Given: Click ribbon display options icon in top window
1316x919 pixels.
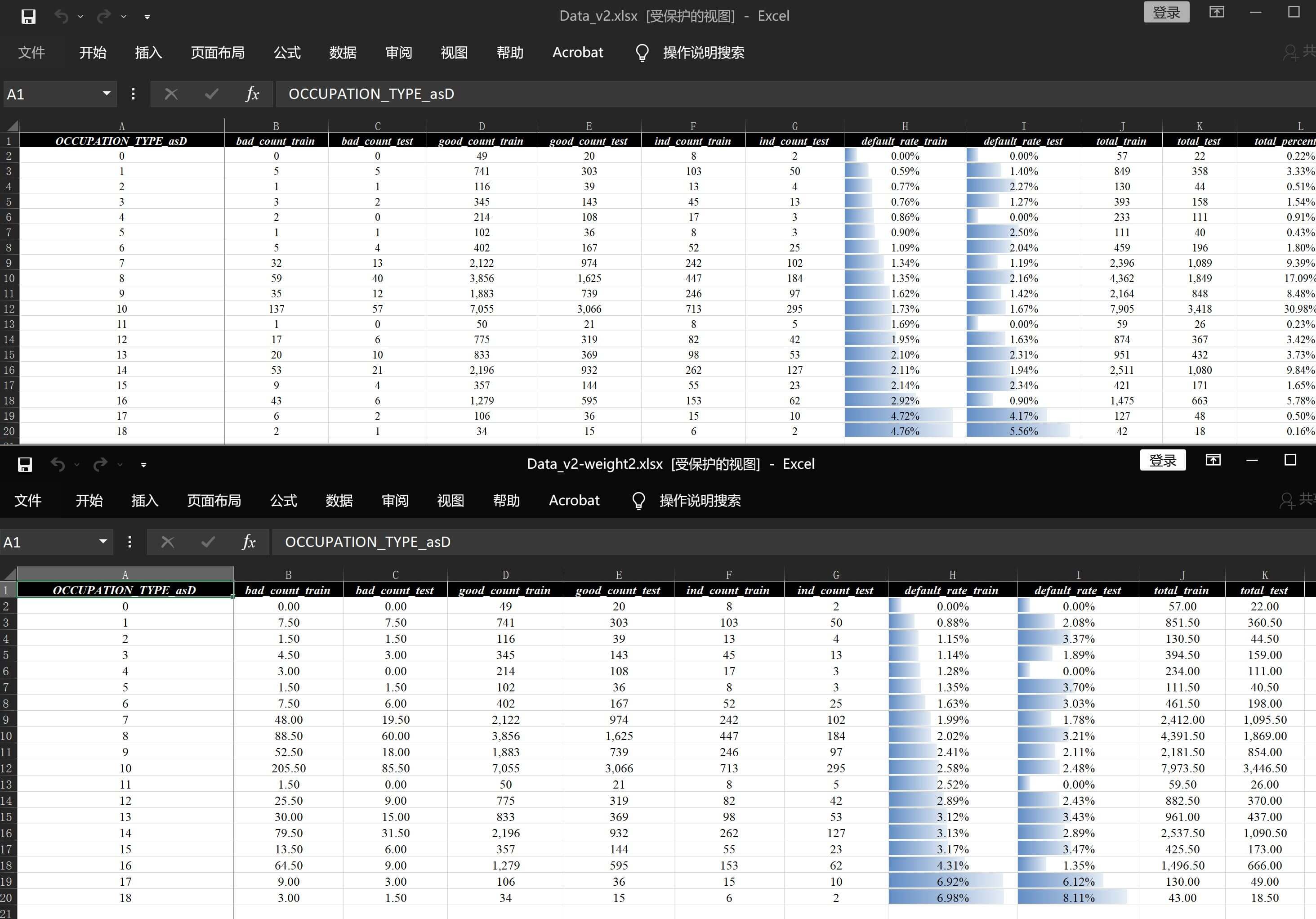Looking at the screenshot, I should pyautogui.click(x=1216, y=12).
